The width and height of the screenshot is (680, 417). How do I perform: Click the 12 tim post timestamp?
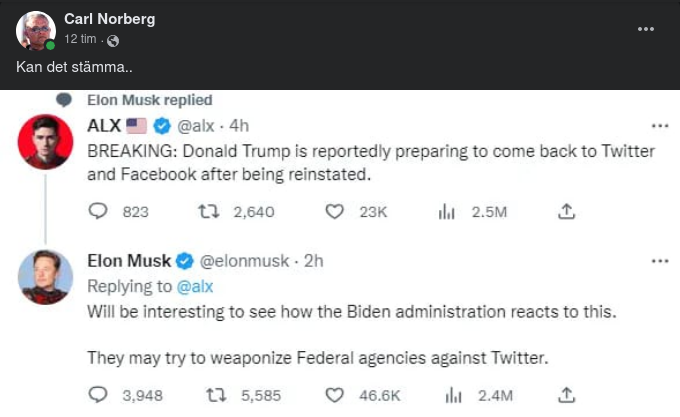point(80,39)
